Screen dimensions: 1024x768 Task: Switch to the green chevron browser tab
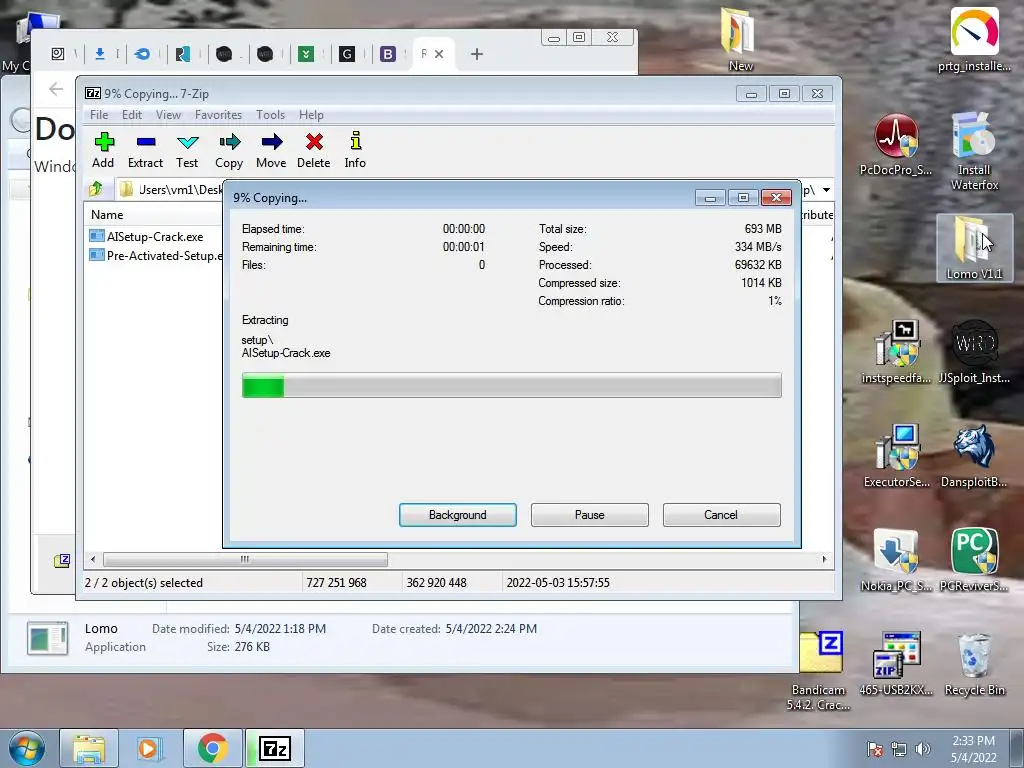[306, 54]
